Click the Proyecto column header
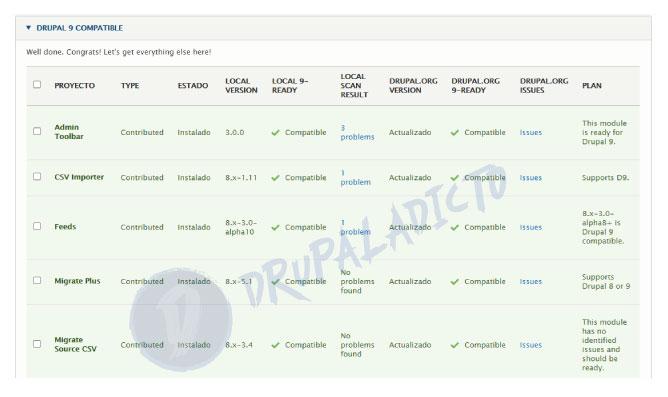The height and width of the screenshot is (397, 668). pos(74,86)
